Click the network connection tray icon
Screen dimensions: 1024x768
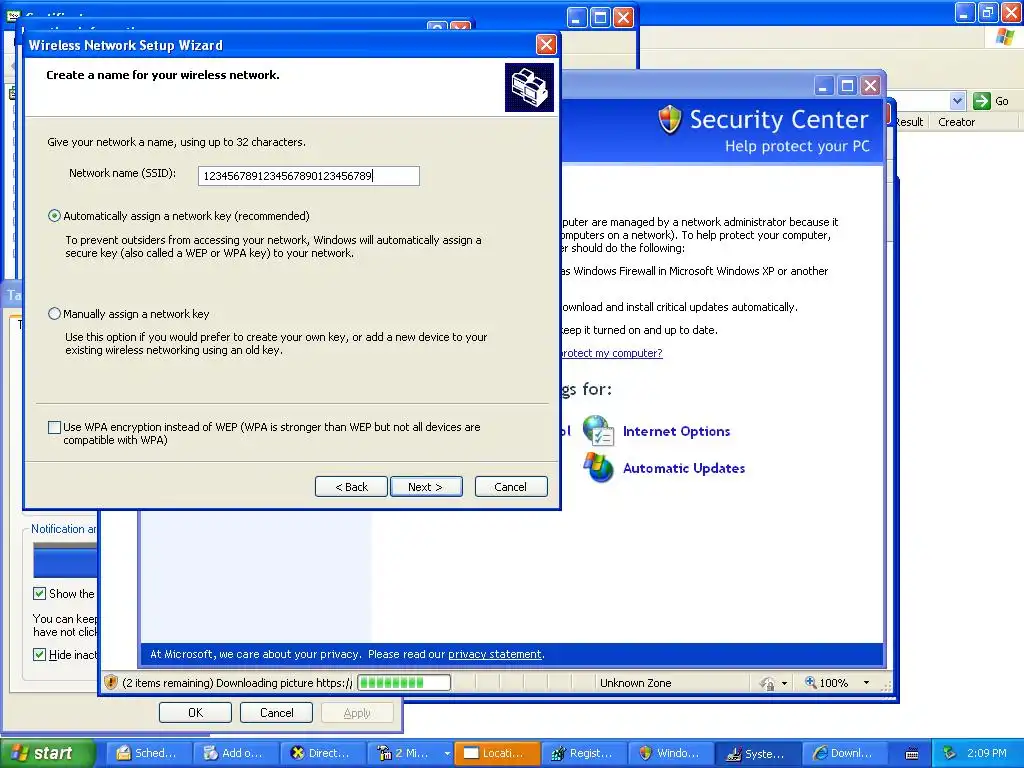(x=950, y=753)
